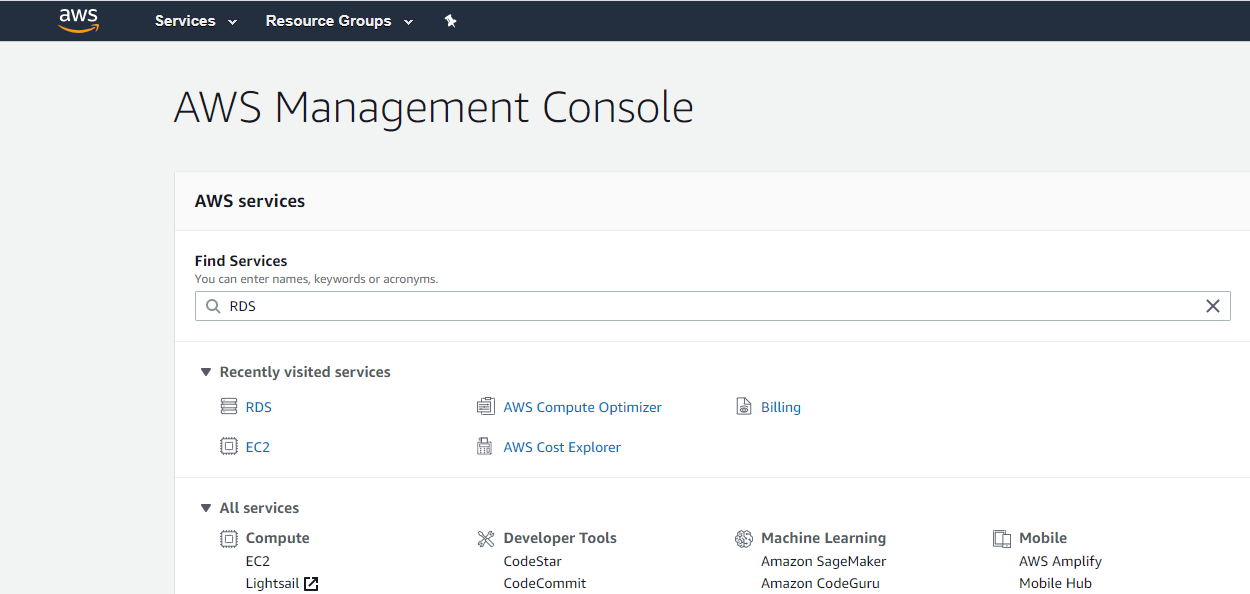This screenshot has width=1250, height=594.
Task: Select CodeStar under Developer Tools
Action: [532, 561]
